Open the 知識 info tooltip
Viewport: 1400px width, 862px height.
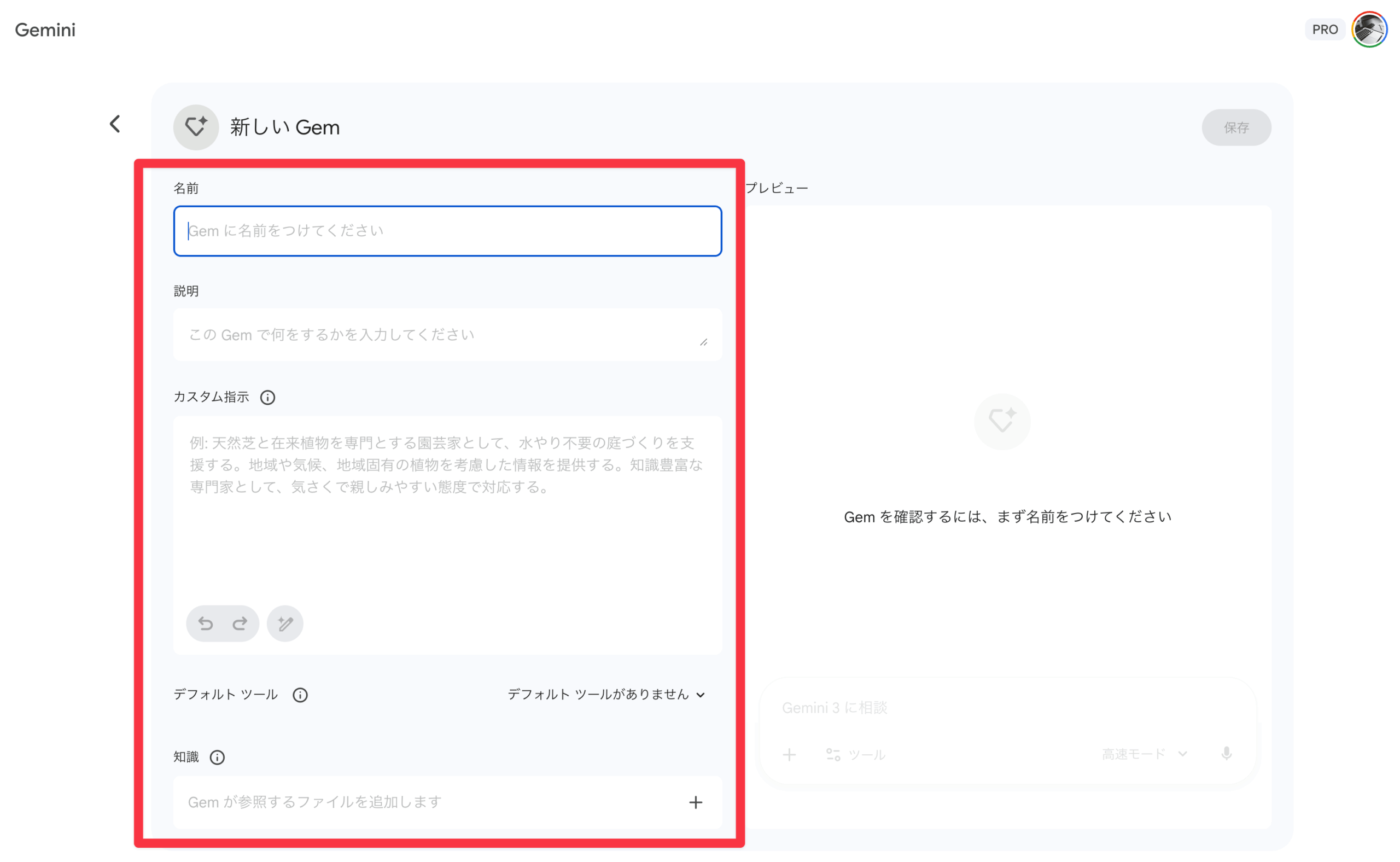[x=217, y=756]
